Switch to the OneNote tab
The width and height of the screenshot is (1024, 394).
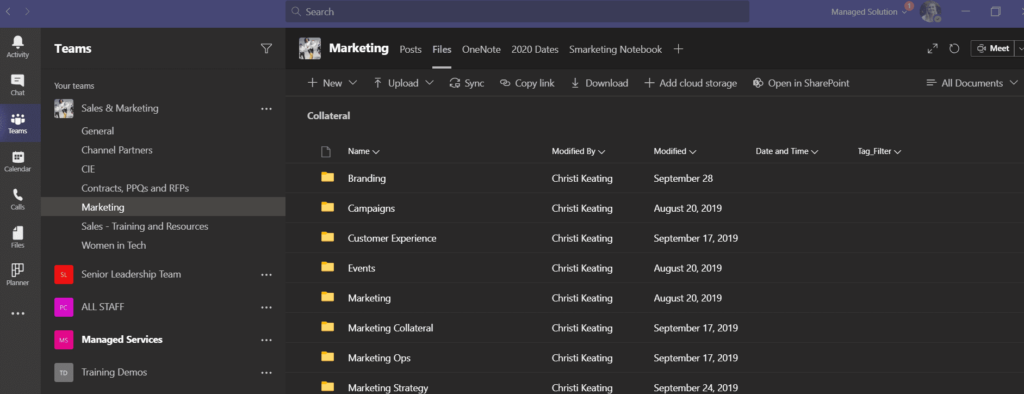point(481,49)
